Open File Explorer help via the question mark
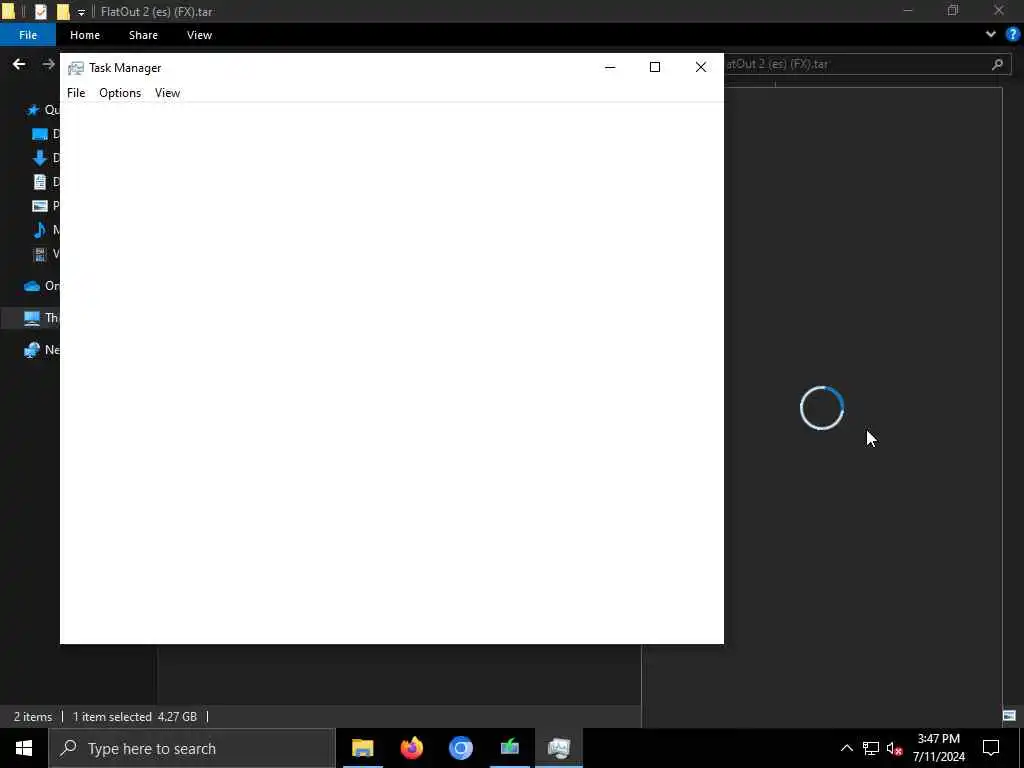 [1012, 35]
